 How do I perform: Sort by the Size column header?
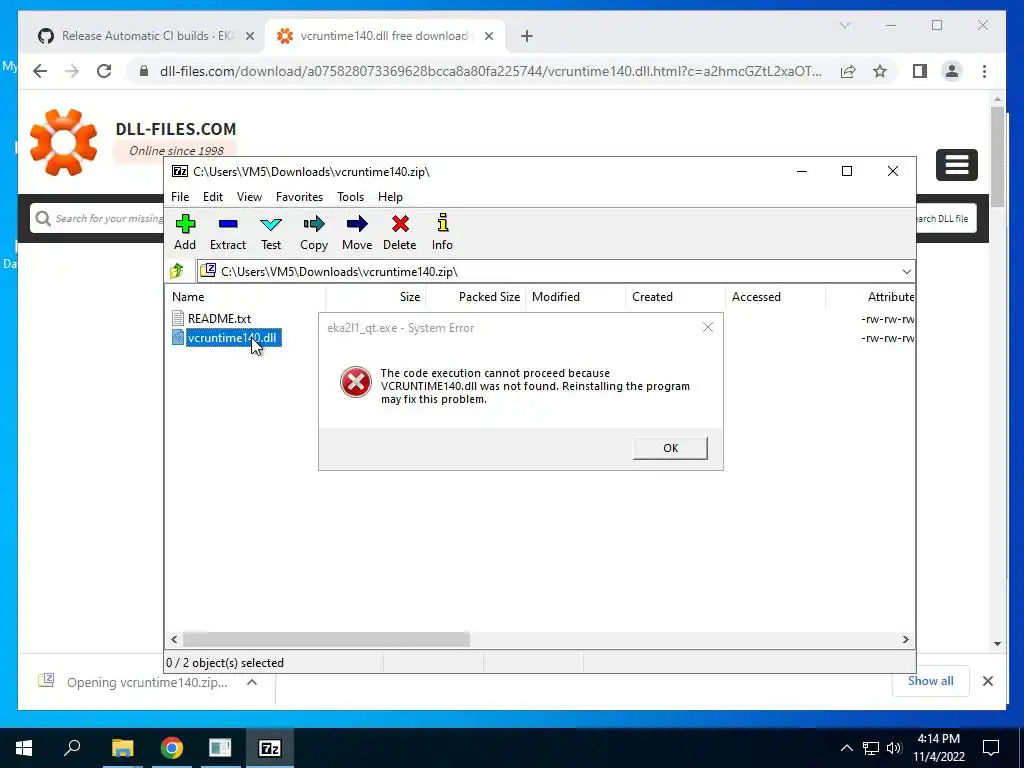376,296
